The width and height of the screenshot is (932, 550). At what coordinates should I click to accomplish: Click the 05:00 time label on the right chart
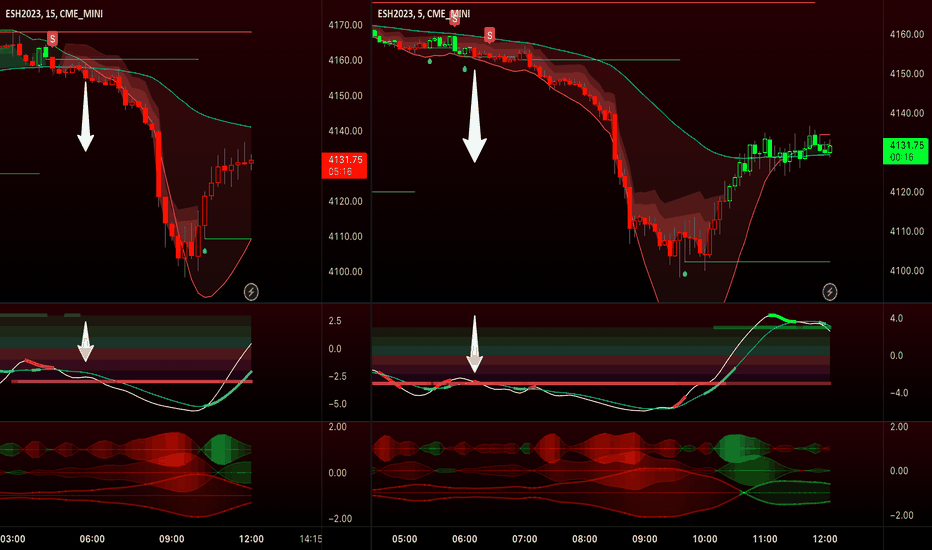click(x=404, y=539)
